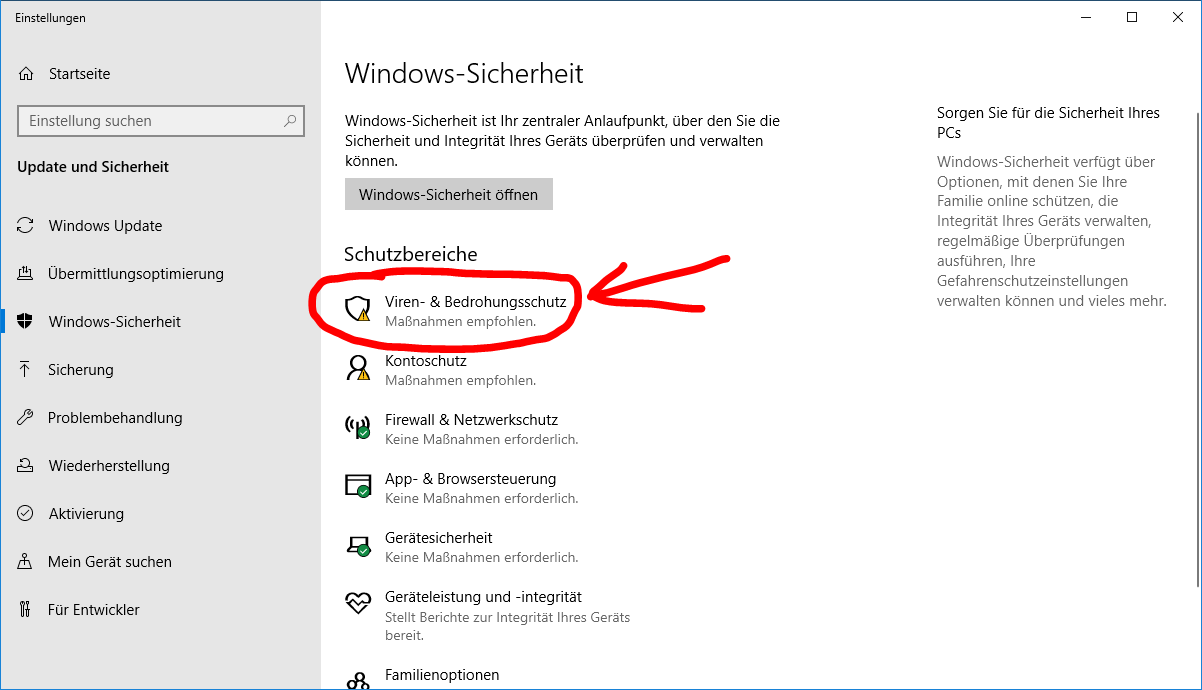
Task: Click the Einstellungen window title text
Action: tap(50, 18)
